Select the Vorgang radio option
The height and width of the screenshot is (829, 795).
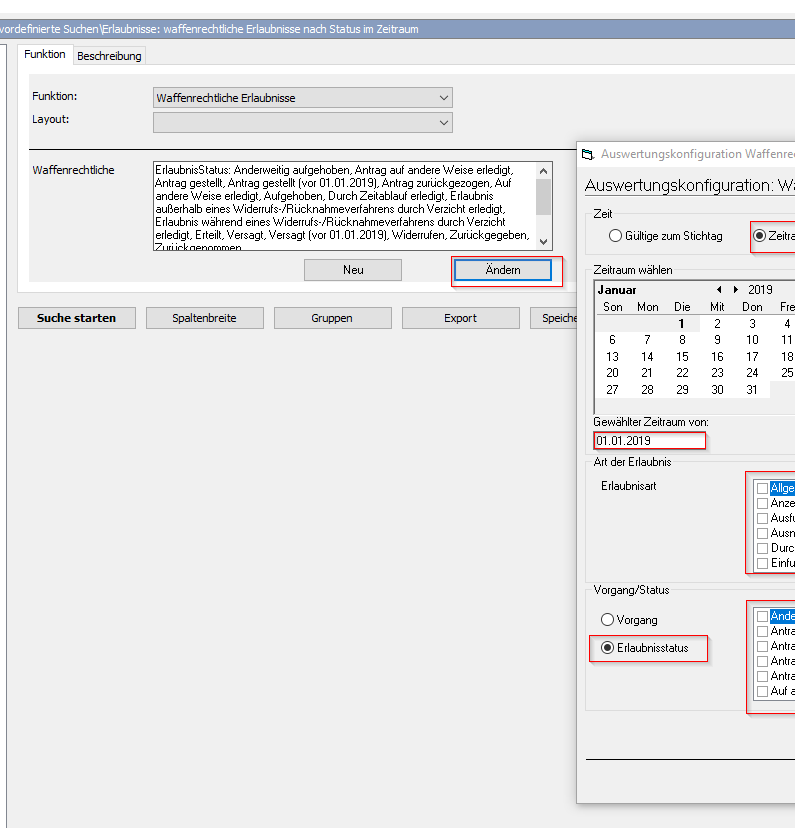click(607, 620)
